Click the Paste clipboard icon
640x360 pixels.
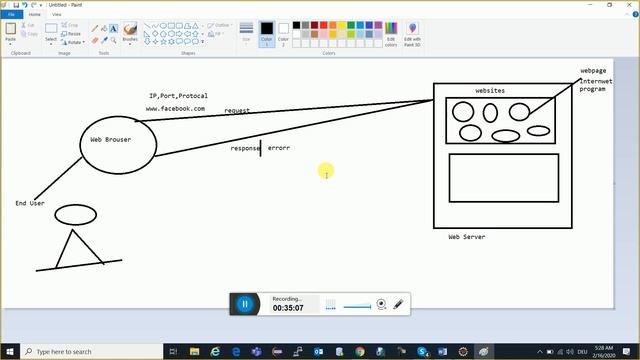(x=11, y=29)
